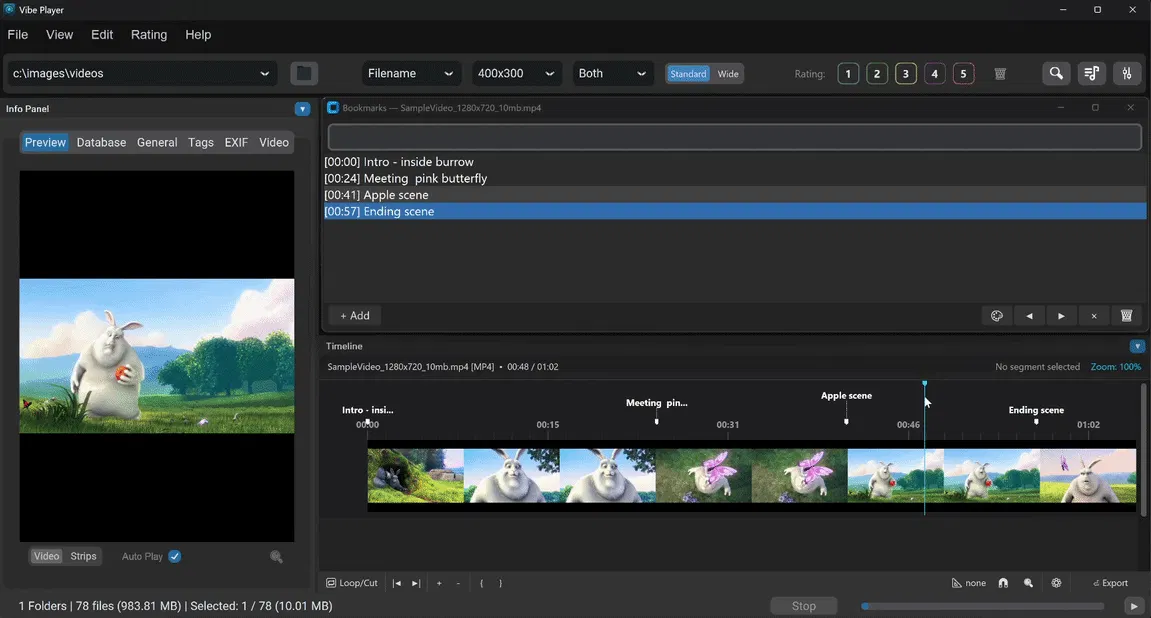1151x618 pixels.
Task: Delete all bookmarks with the Bookmarks trash icon
Action: click(1126, 316)
